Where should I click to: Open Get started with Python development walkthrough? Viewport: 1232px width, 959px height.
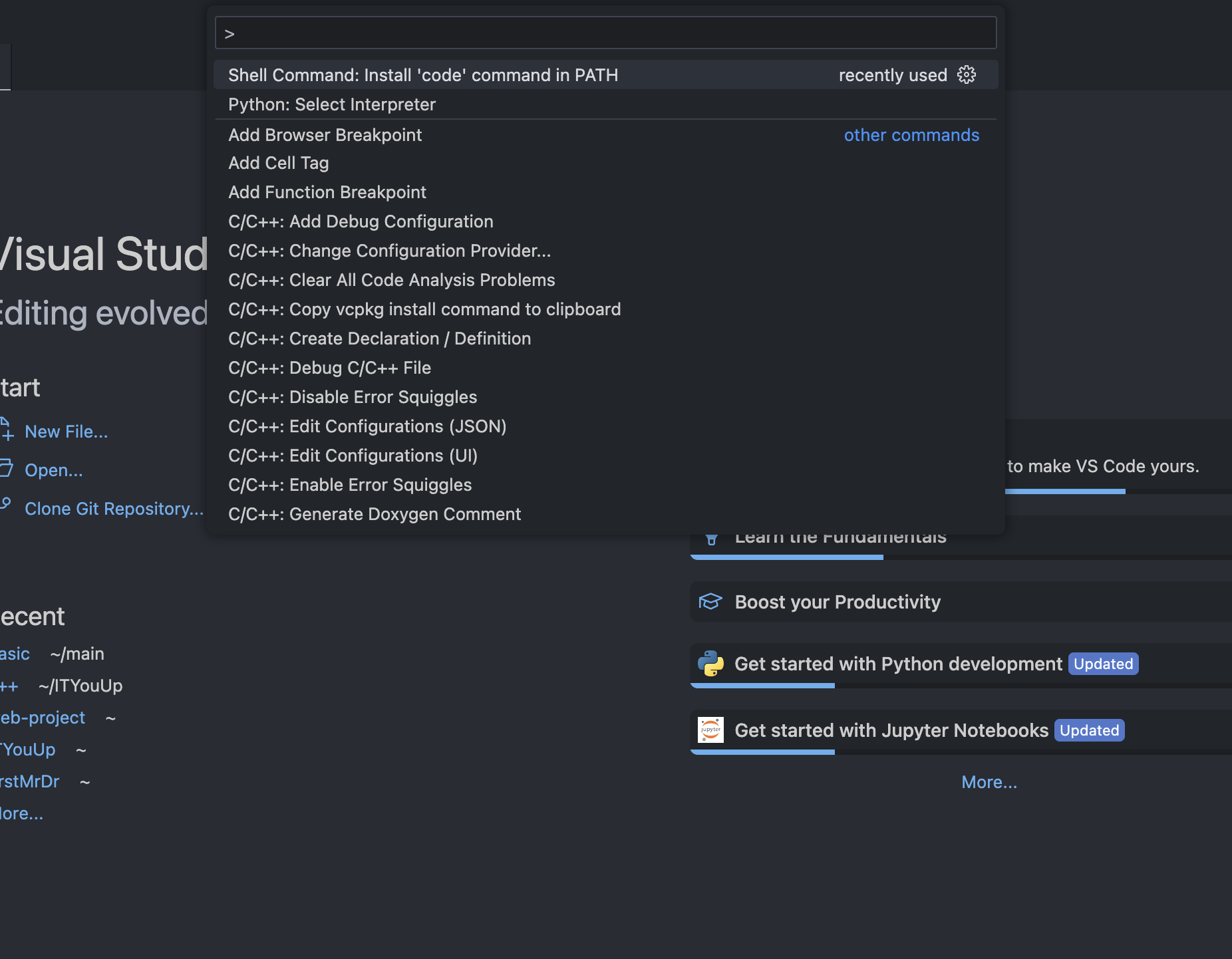961,665
